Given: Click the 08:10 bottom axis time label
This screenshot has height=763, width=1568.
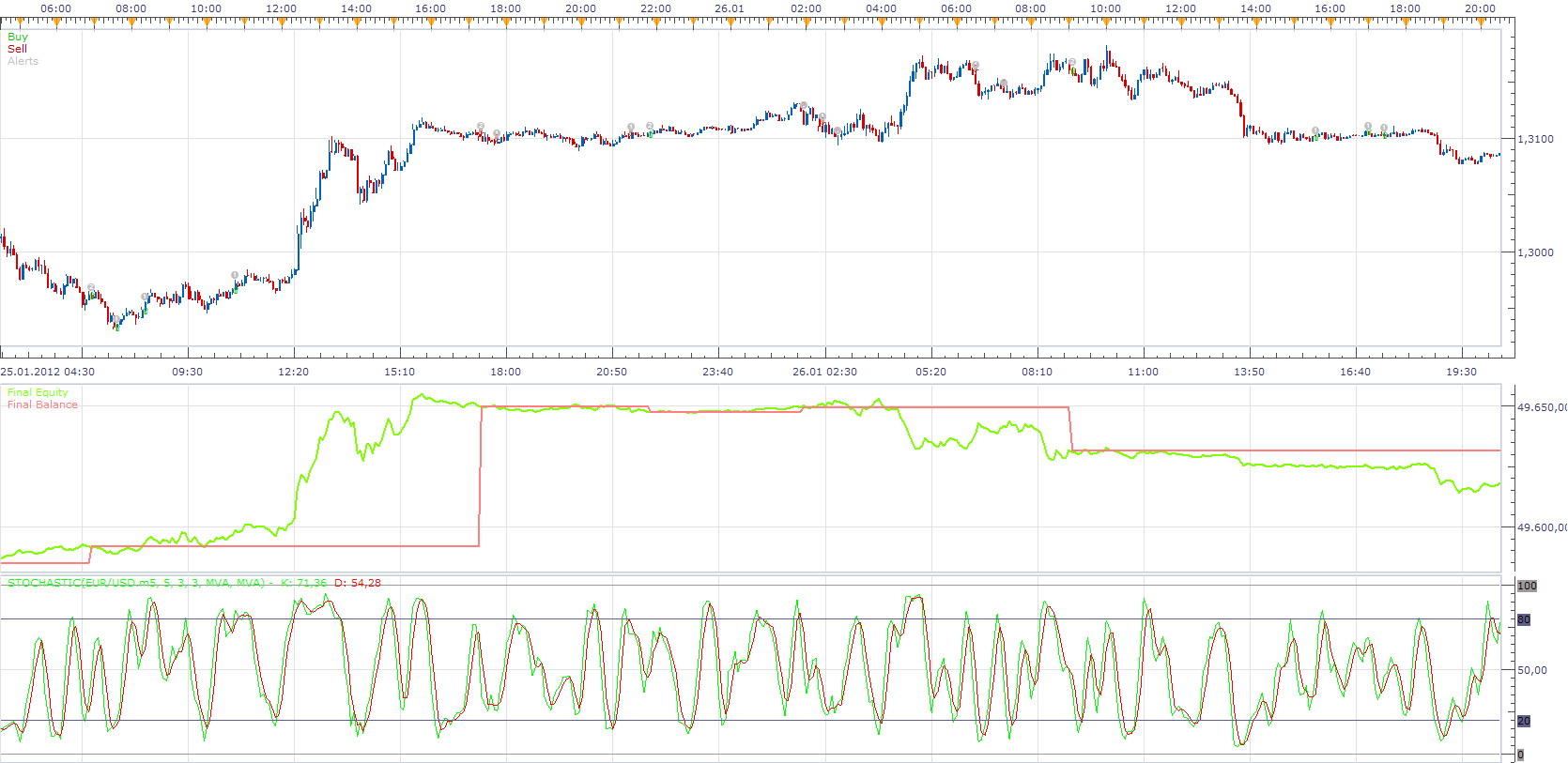Looking at the screenshot, I should 1037,372.
